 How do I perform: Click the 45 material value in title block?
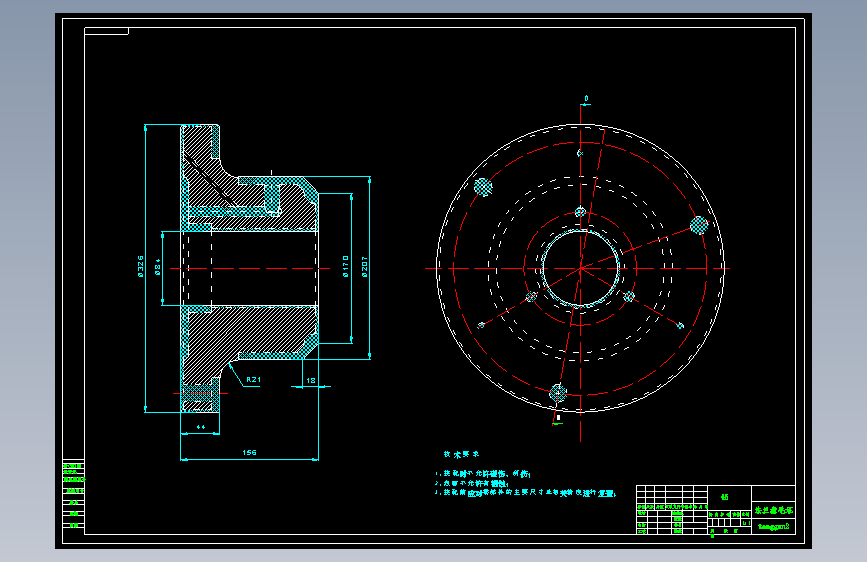tap(724, 497)
